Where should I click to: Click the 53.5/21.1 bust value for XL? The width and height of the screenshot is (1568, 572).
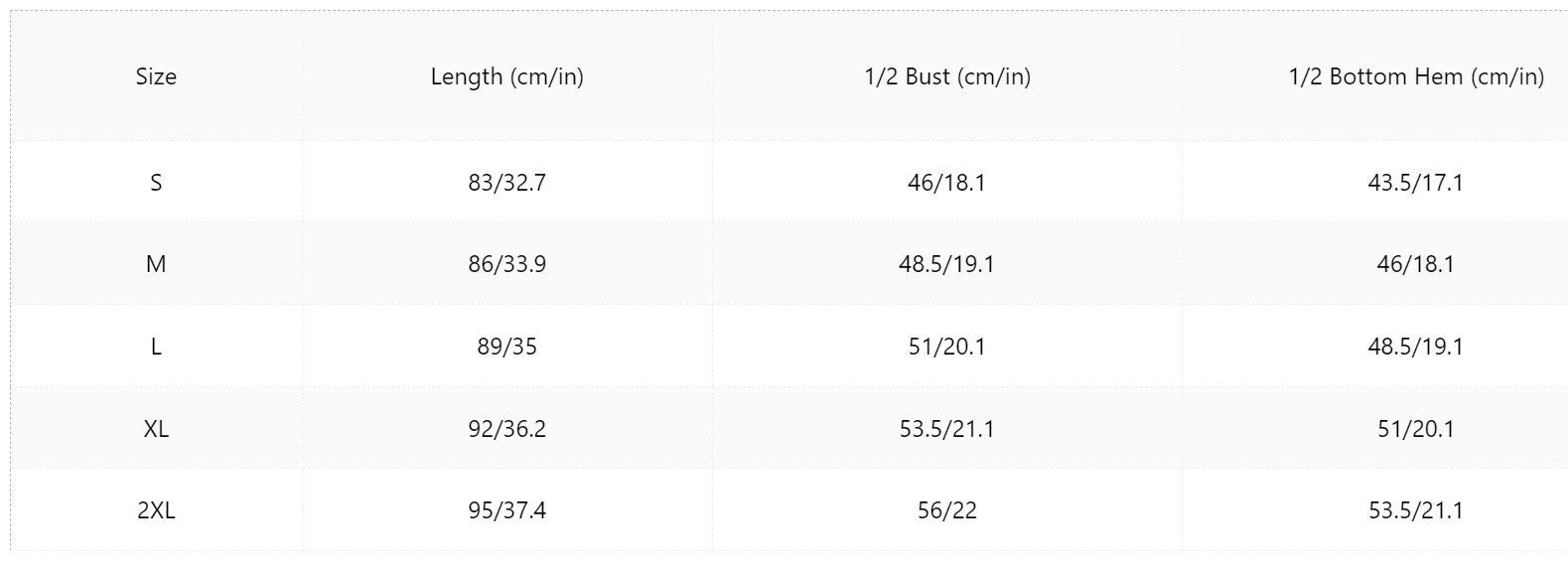click(947, 429)
